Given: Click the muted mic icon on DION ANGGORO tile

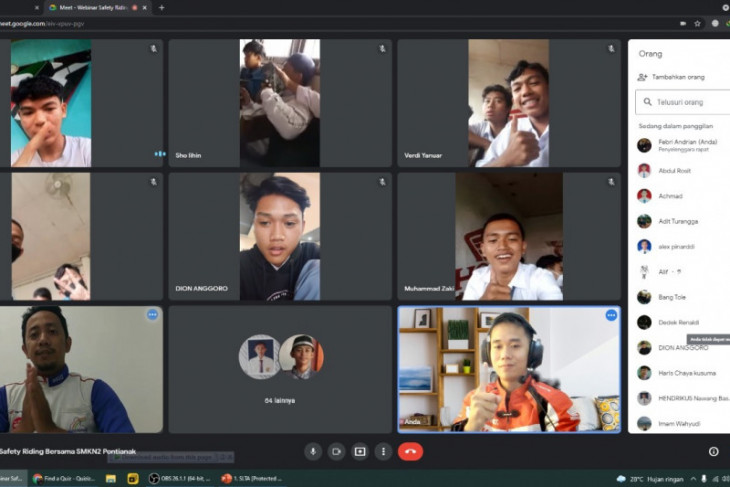Looking at the screenshot, I should 382,182.
